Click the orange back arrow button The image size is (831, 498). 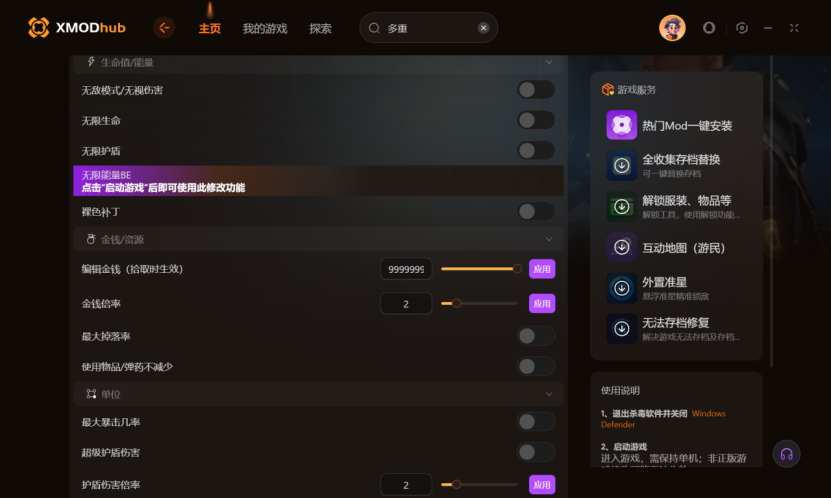pyautogui.click(x=164, y=28)
